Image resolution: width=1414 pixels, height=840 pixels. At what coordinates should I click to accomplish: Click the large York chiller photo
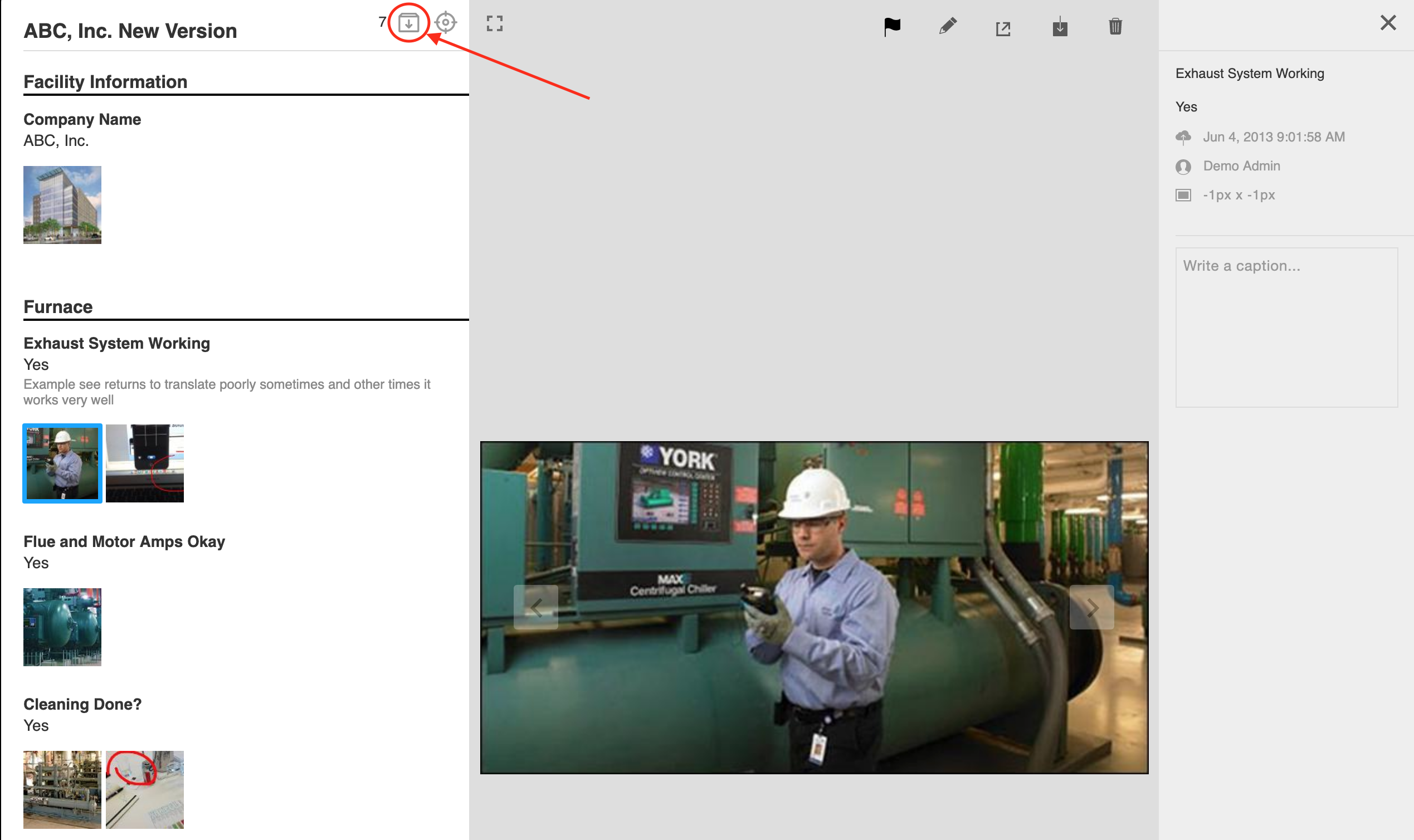814,607
